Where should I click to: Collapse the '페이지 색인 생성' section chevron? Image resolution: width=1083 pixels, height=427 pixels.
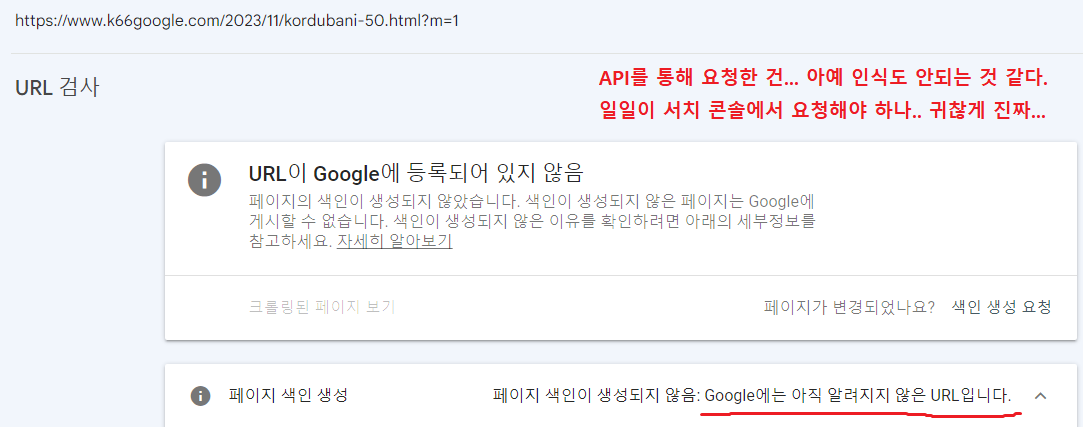click(x=1042, y=396)
